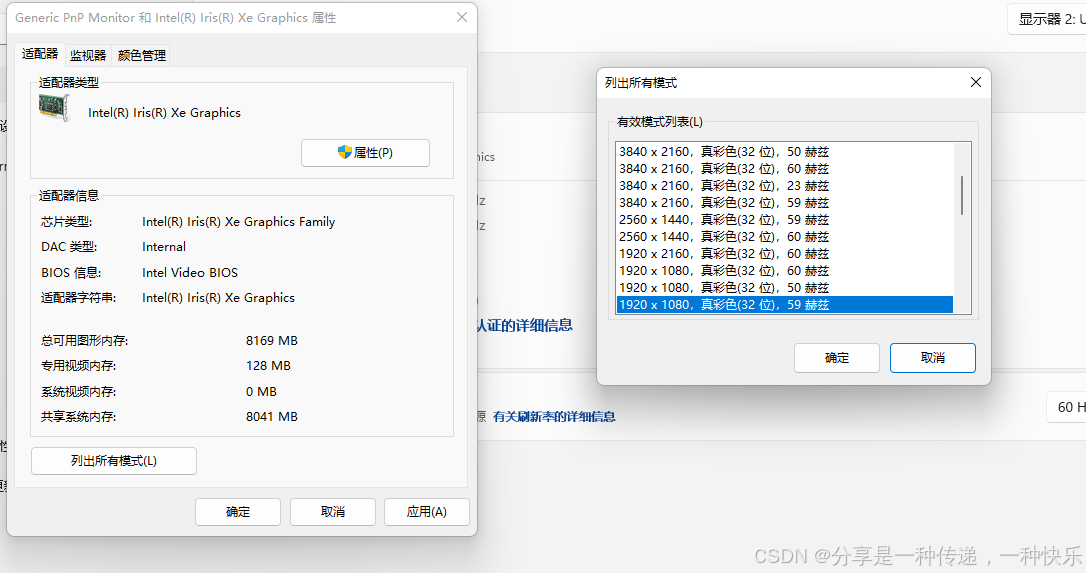Open the 60 Hz refresh rate dropdown
This screenshot has width=1086, height=573.
(1067, 407)
